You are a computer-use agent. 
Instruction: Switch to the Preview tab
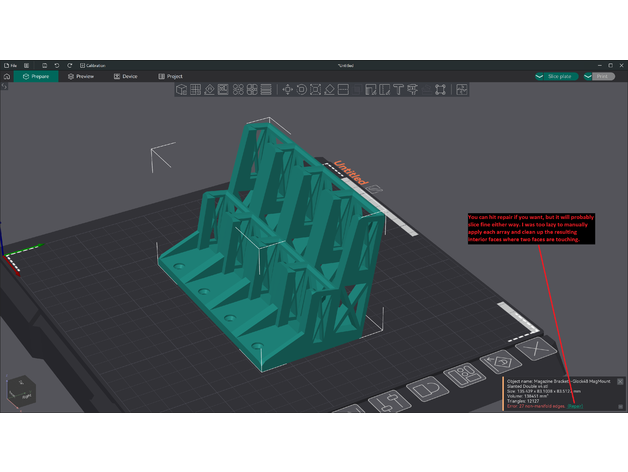pos(81,76)
